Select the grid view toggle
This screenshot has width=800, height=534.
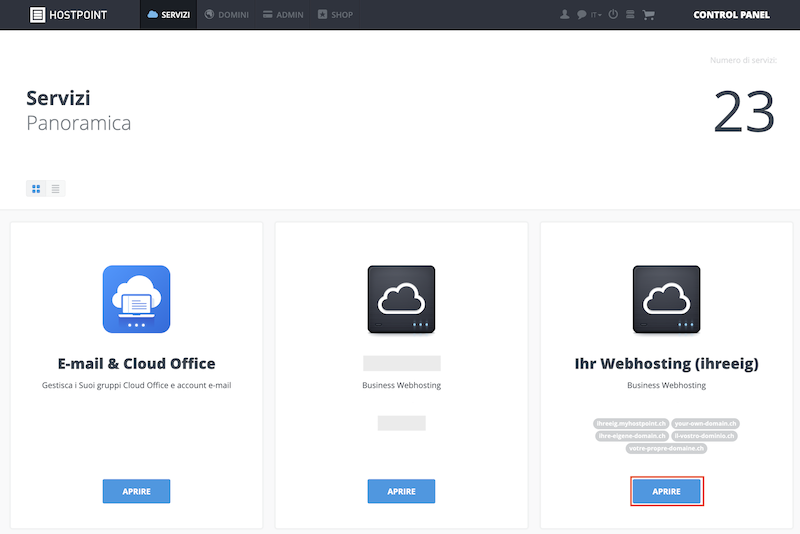click(36, 189)
